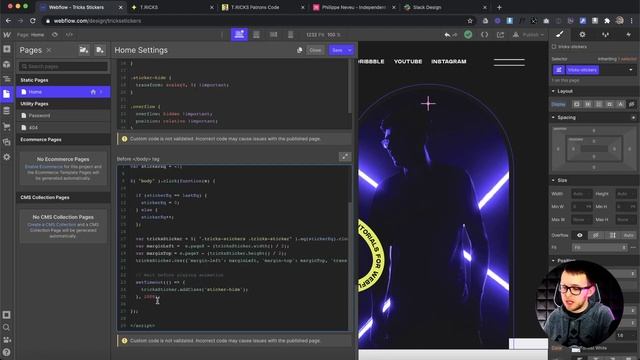Select the tablet breakpoint view
Viewport: 640px width, 360px height.
coord(256,35)
